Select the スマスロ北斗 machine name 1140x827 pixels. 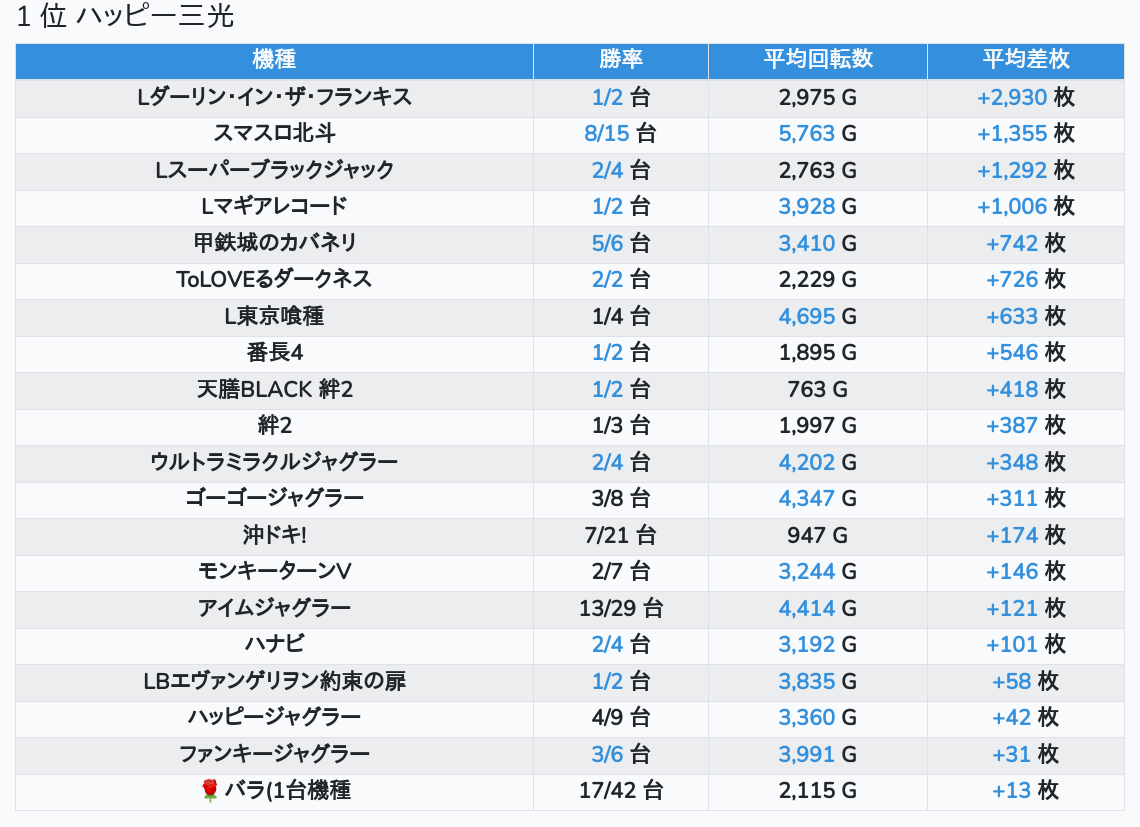coord(274,134)
